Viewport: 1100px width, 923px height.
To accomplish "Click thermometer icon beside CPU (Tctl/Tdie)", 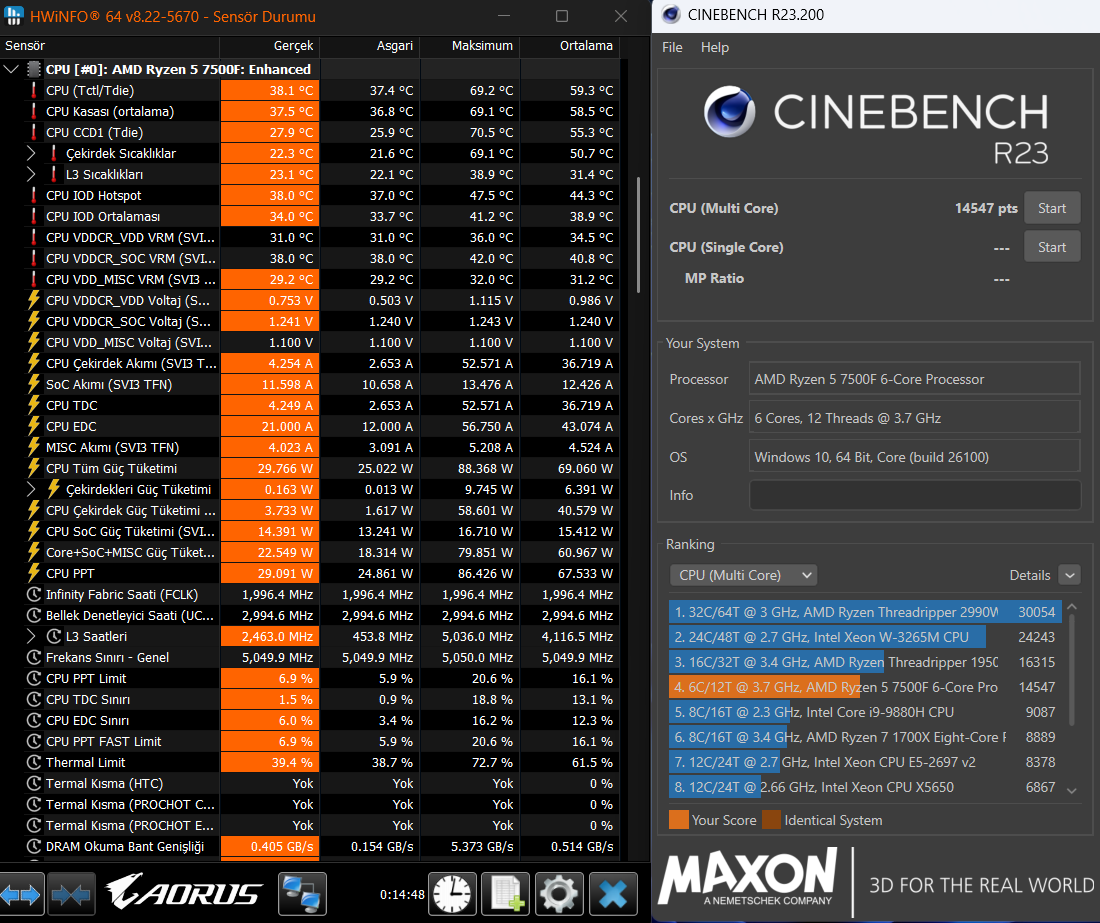I will click(x=33, y=90).
